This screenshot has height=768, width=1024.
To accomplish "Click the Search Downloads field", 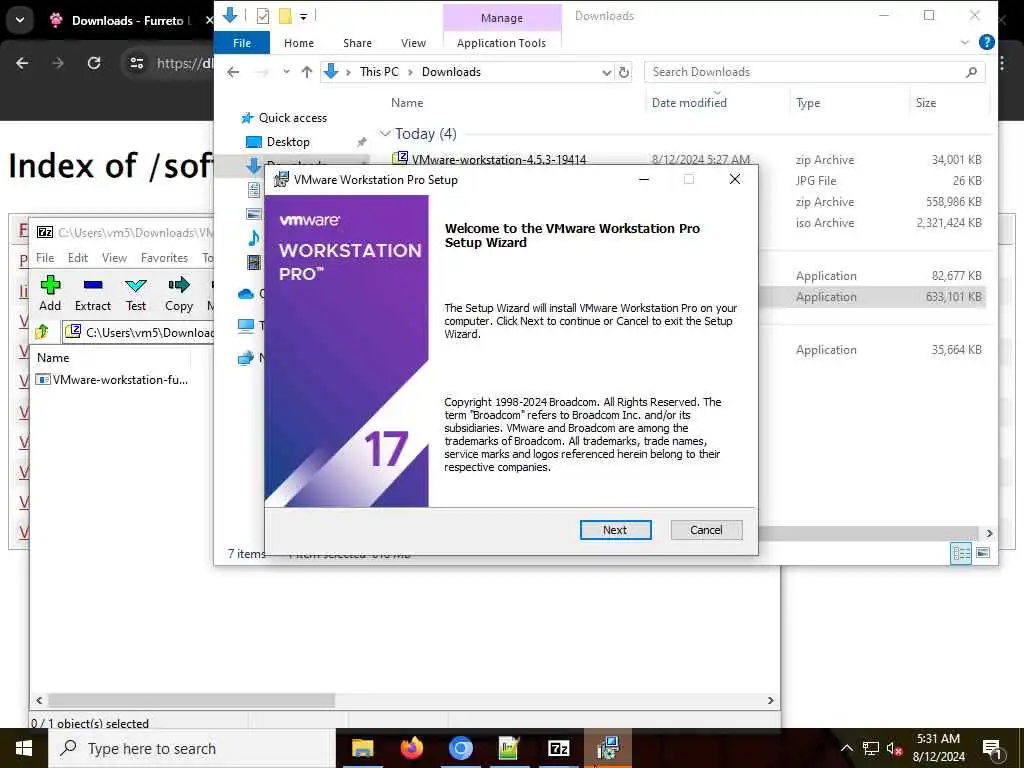I will click(x=807, y=72).
